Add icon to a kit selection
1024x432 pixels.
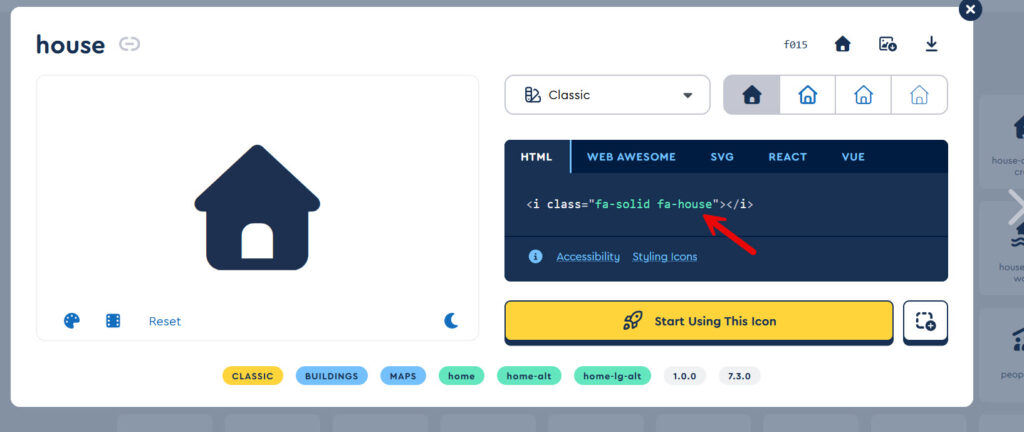925,321
